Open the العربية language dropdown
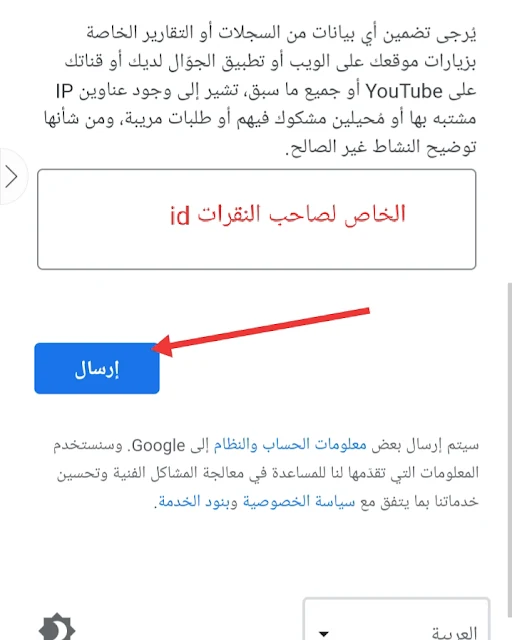The image size is (512, 640). tap(396, 620)
